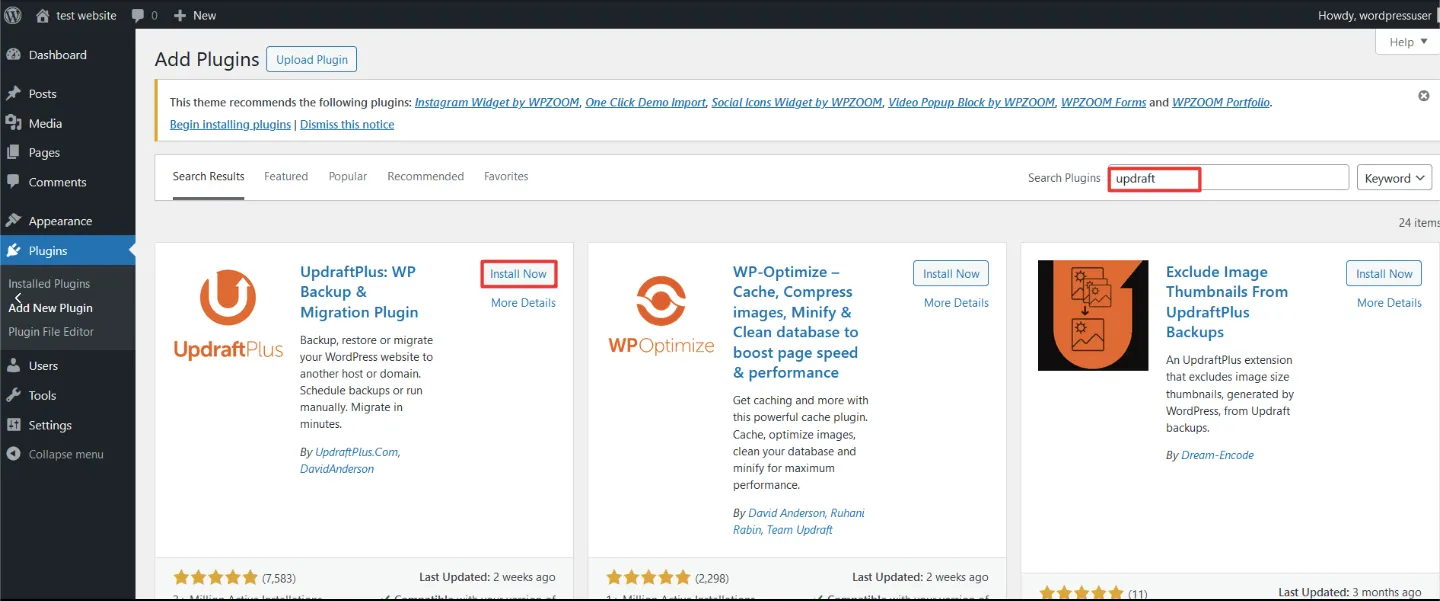Screen dimensions: 1440x601
Task: Click the Upload Plugin button
Action: point(312,59)
